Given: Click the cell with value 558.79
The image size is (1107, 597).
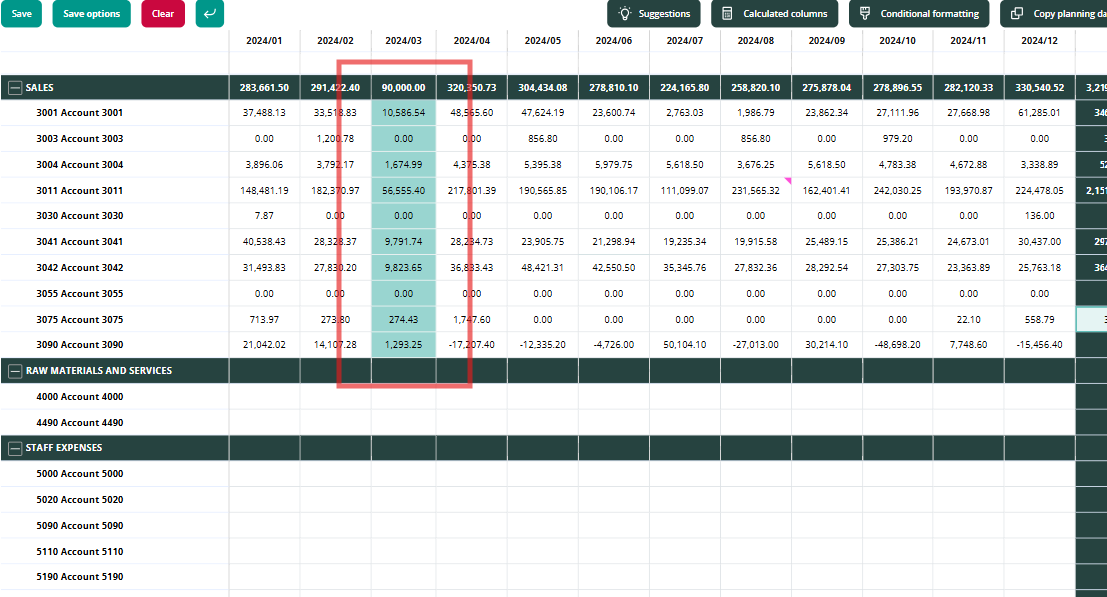Looking at the screenshot, I should 1039,320.
